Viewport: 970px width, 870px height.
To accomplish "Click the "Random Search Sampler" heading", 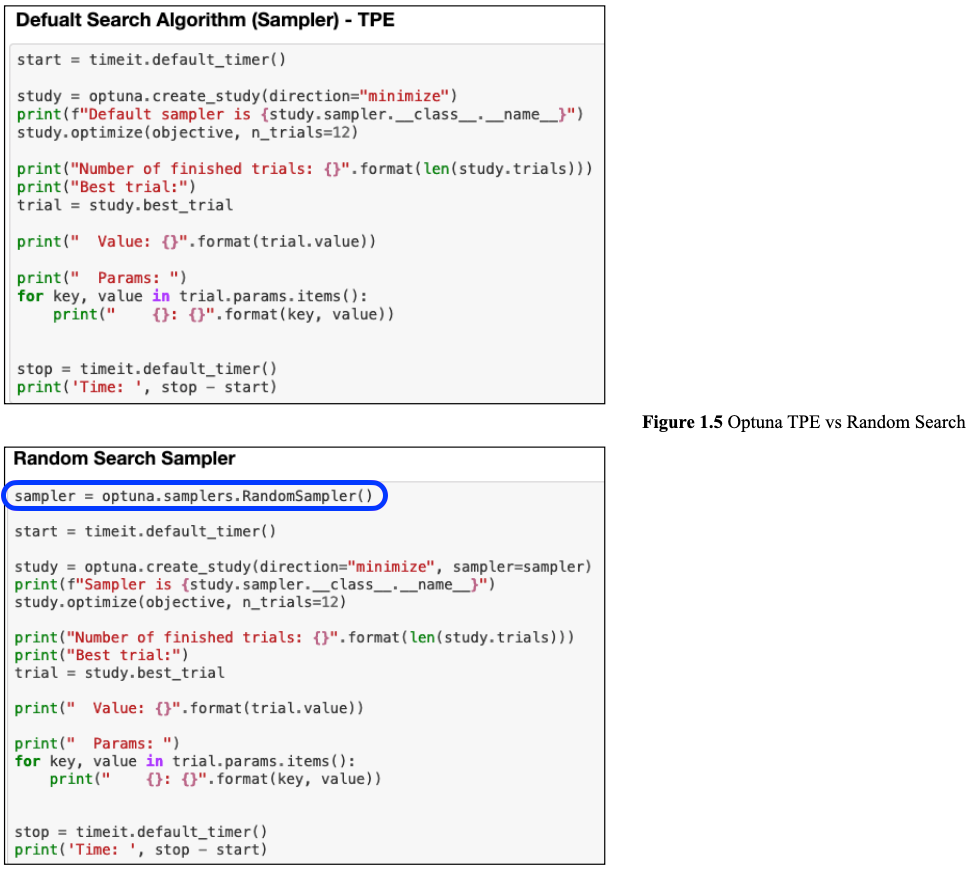I will tap(124, 459).
